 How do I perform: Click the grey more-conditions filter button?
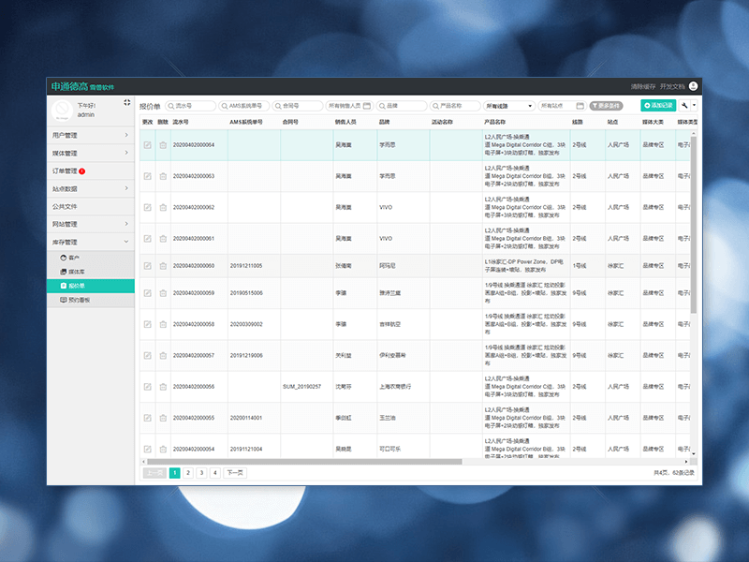pos(606,106)
